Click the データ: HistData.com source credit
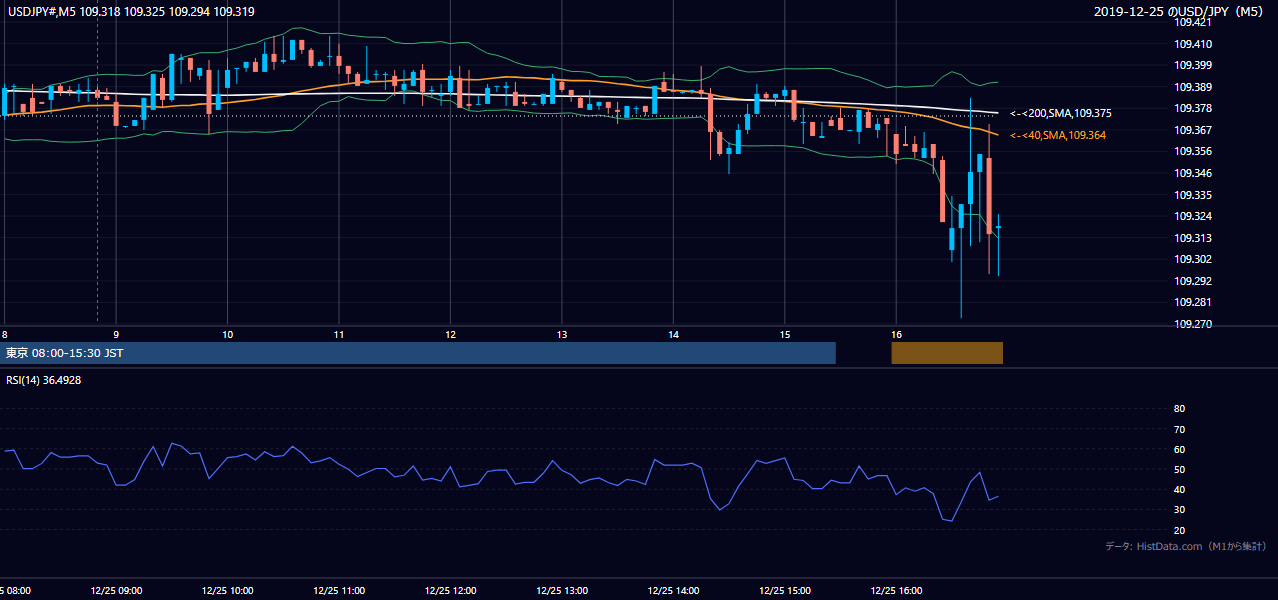Image resolution: width=1278 pixels, height=600 pixels. (x=1186, y=547)
